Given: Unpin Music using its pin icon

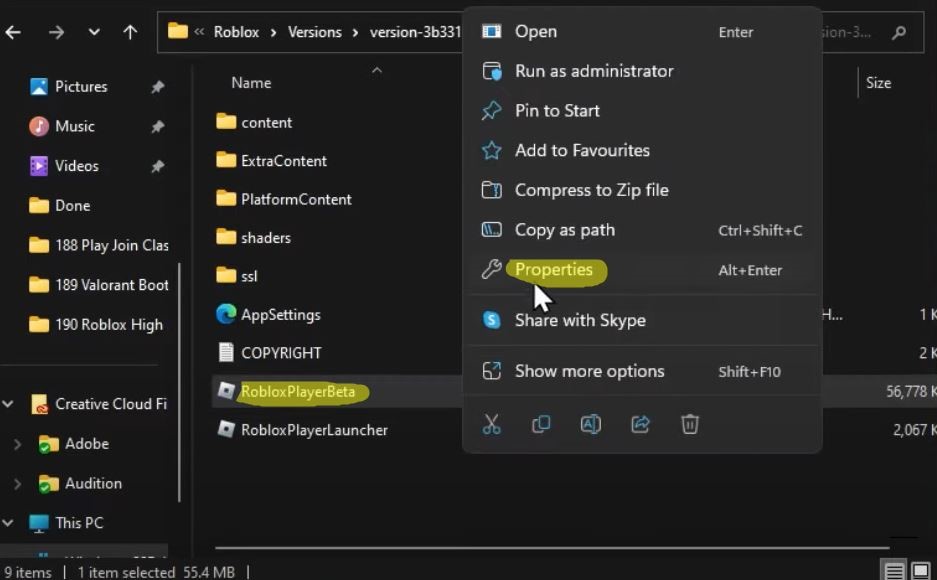Looking at the screenshot, I should pos(158,127).
